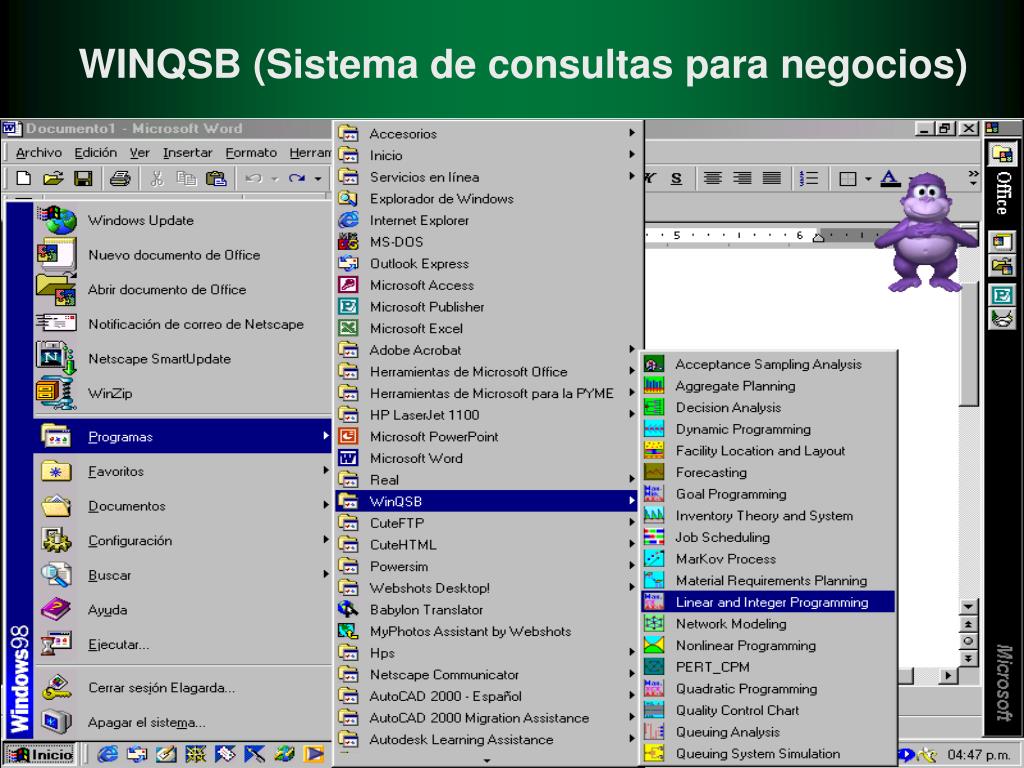The height and width of the screenshot is (768, 1024).
Task: Open the Archivo menu
Action: click(x=39, y=153)
